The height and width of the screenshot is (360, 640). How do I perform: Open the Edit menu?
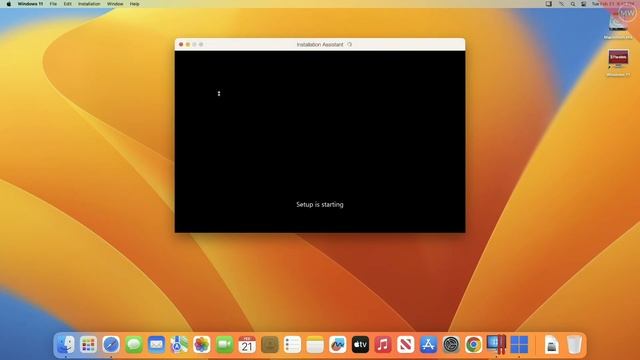click(x=67, y=4)
